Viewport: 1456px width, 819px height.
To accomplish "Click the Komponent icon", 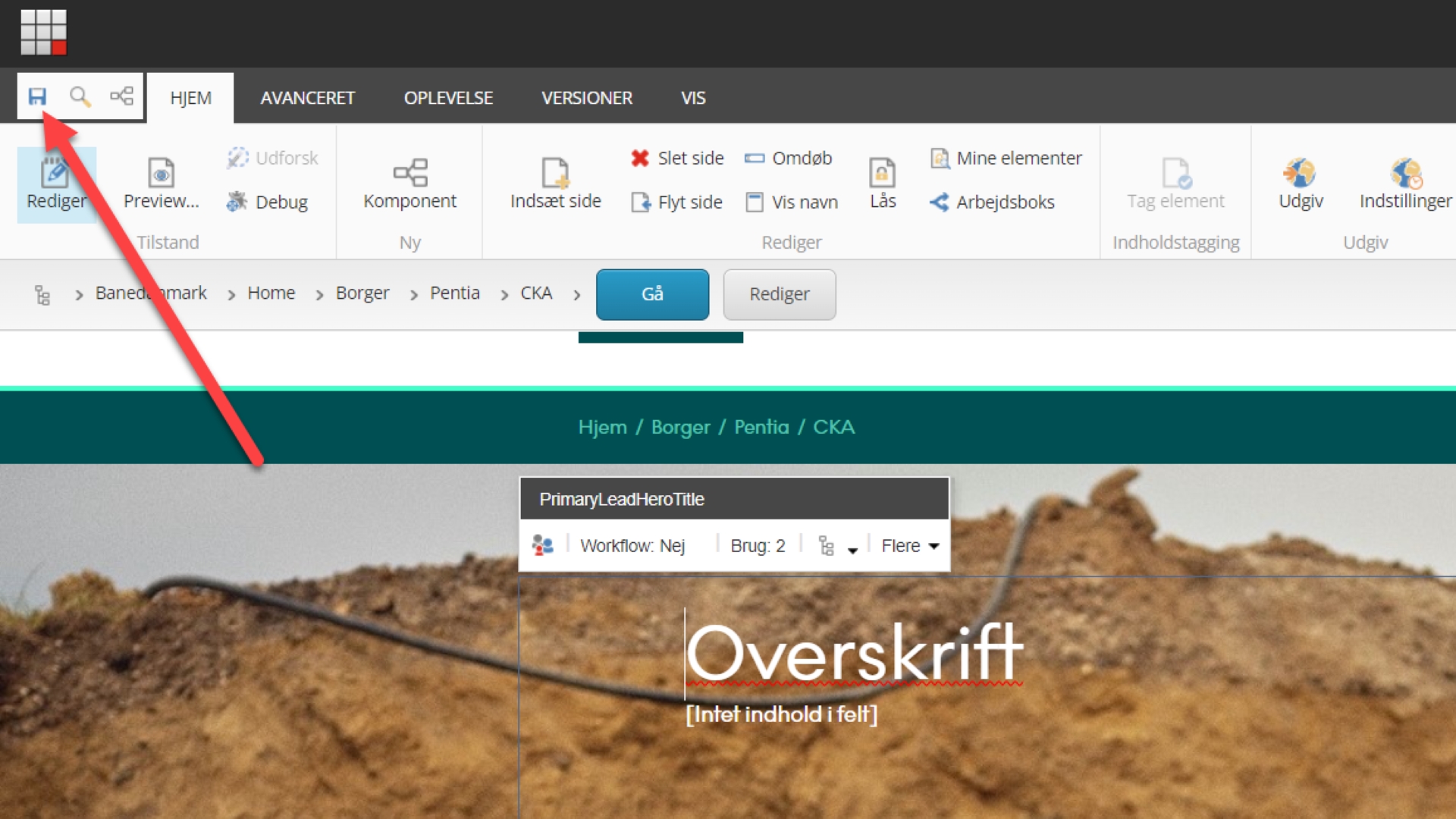I will tap(410, 173).
